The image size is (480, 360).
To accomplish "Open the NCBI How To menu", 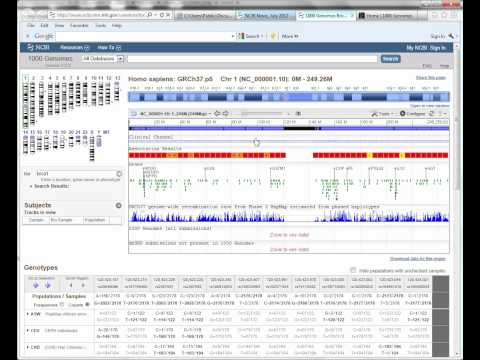I will point(109,48).
